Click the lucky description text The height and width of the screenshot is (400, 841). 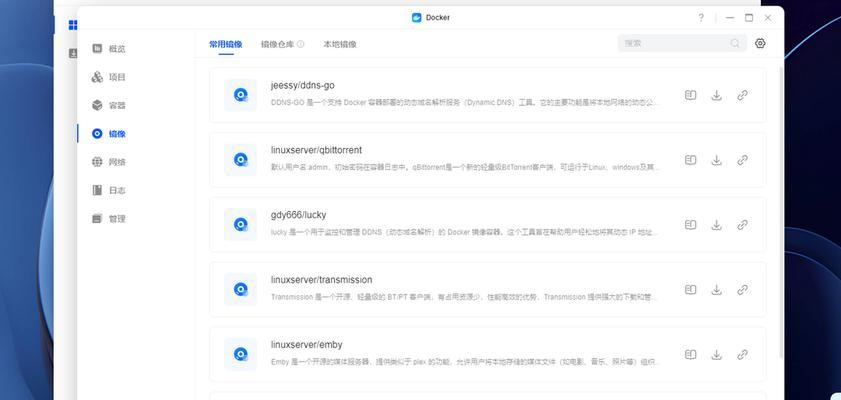(464, 232)
